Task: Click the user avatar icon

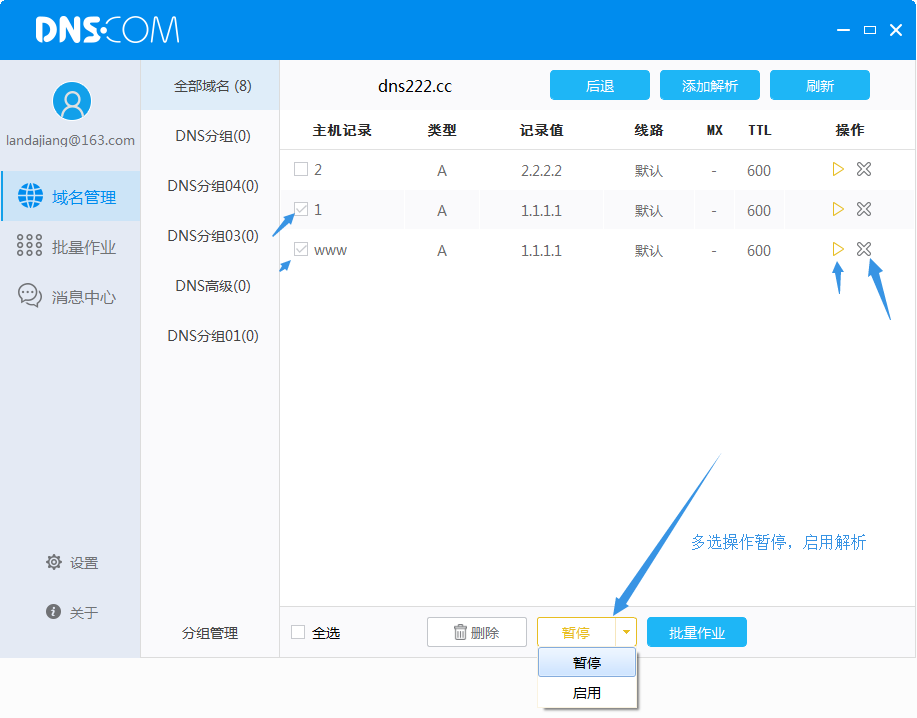Action: click(x=71, y=101)
